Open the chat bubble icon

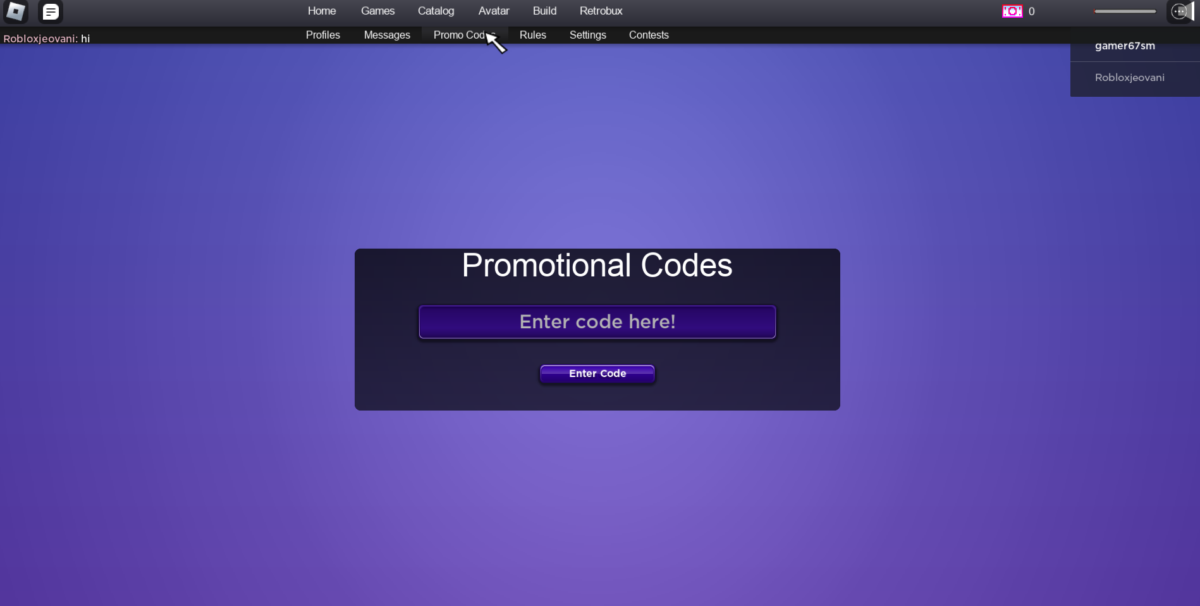(48, 12)
